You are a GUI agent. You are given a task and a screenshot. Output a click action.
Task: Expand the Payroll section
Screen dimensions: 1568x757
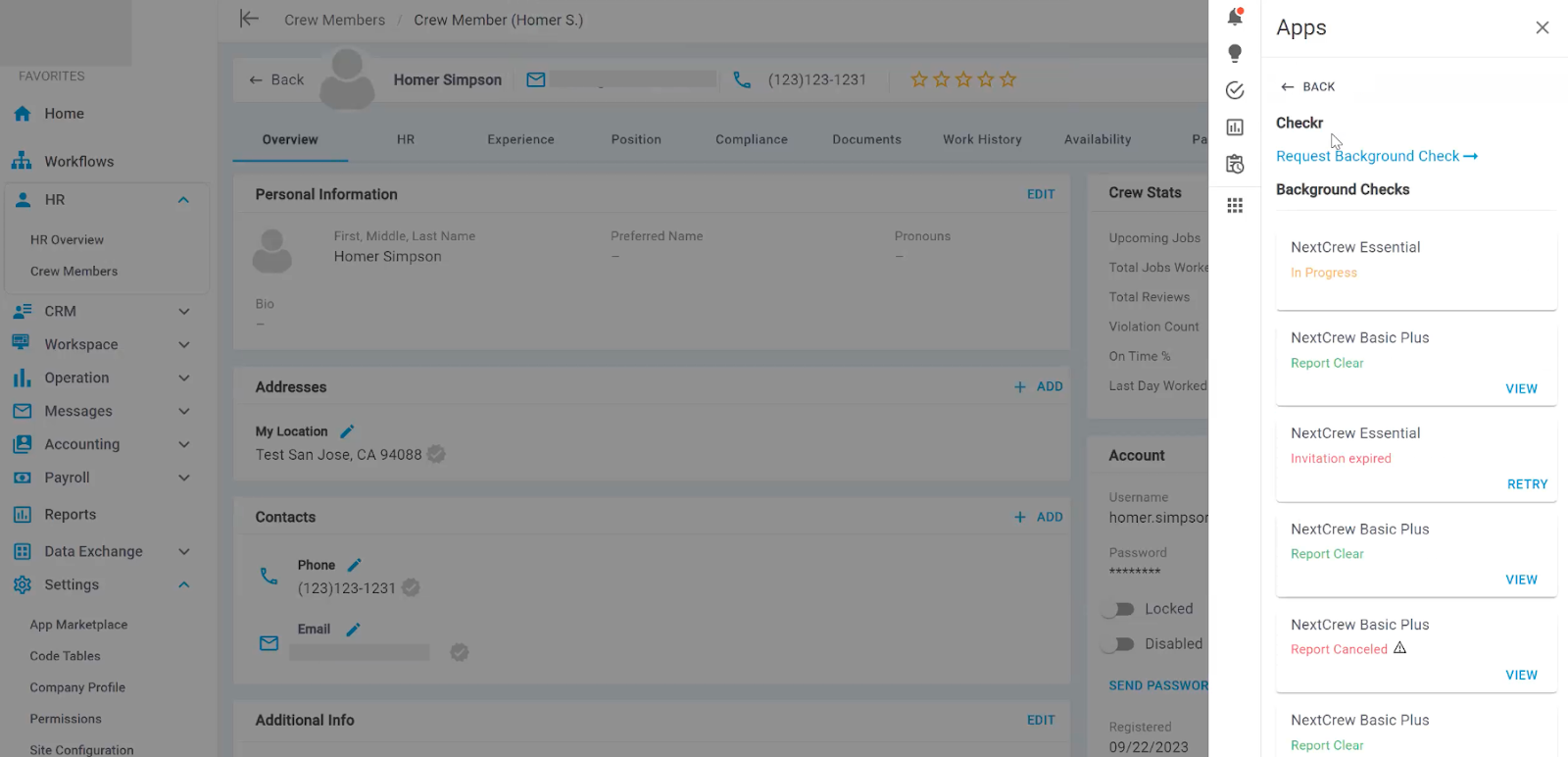183,478
